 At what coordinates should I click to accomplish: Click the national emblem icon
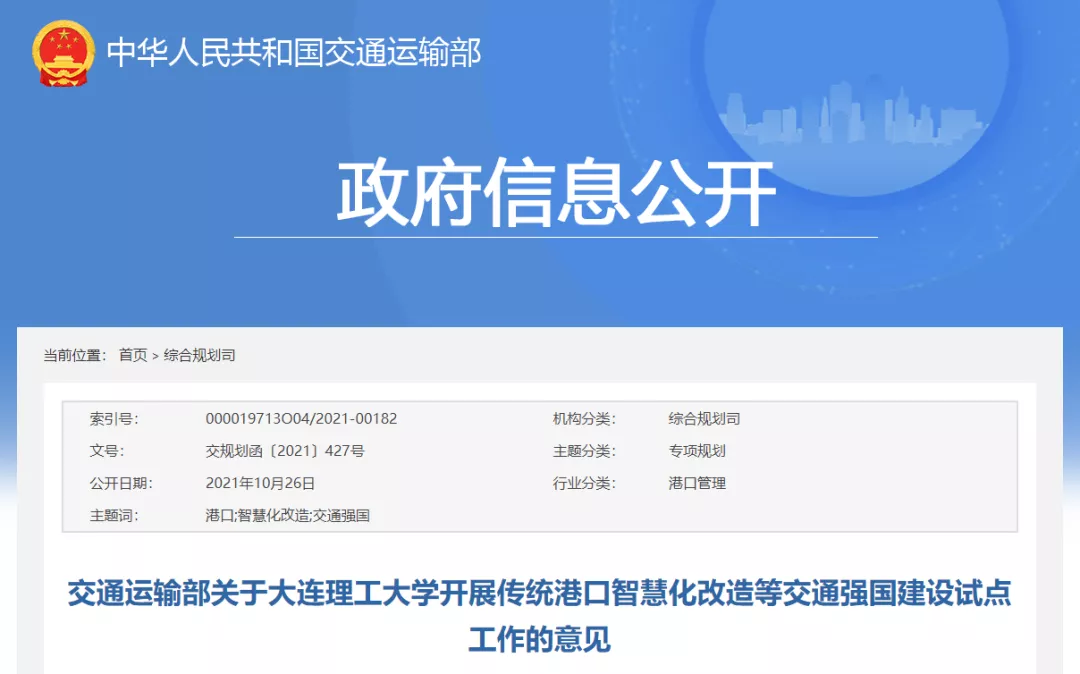pos(62,52)
